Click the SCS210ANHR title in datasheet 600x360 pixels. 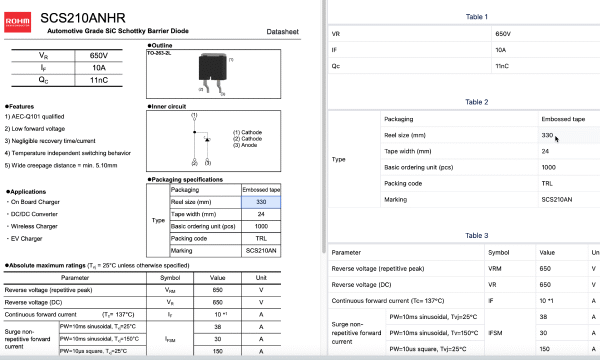(83, 18)
